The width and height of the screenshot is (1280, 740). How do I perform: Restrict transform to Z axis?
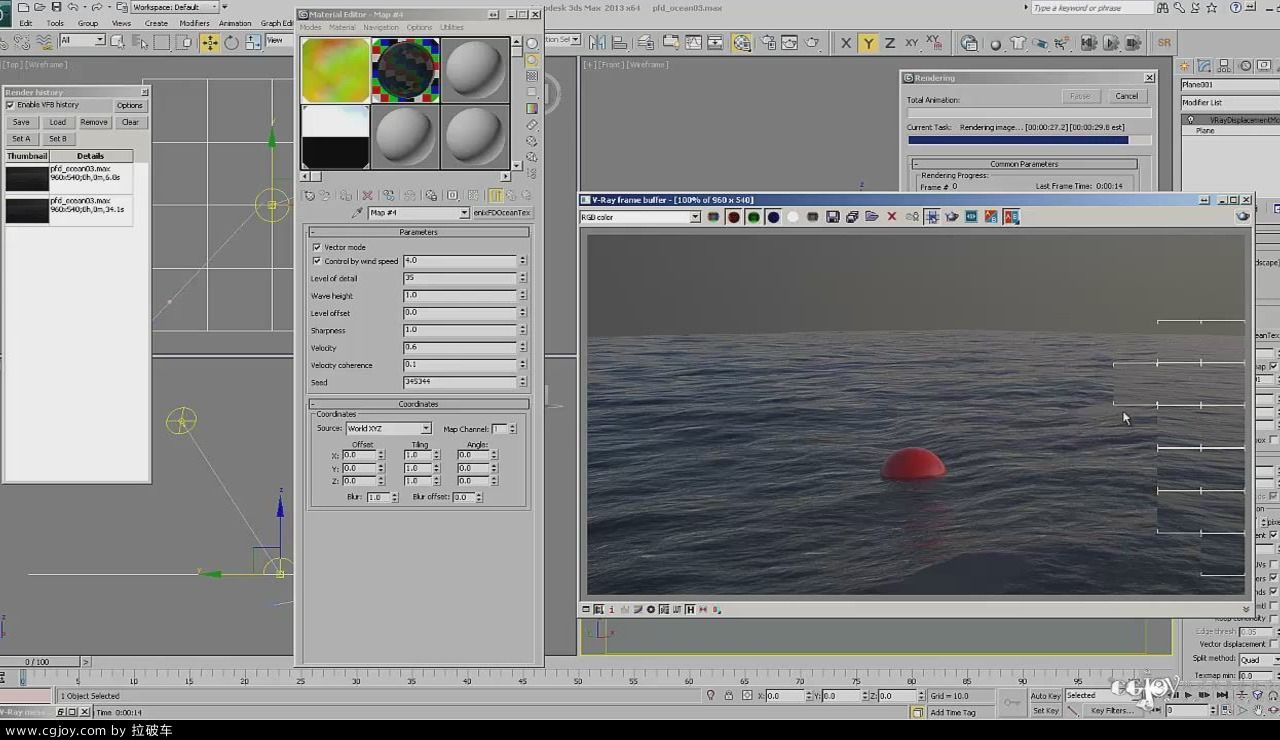coord(890,43)
